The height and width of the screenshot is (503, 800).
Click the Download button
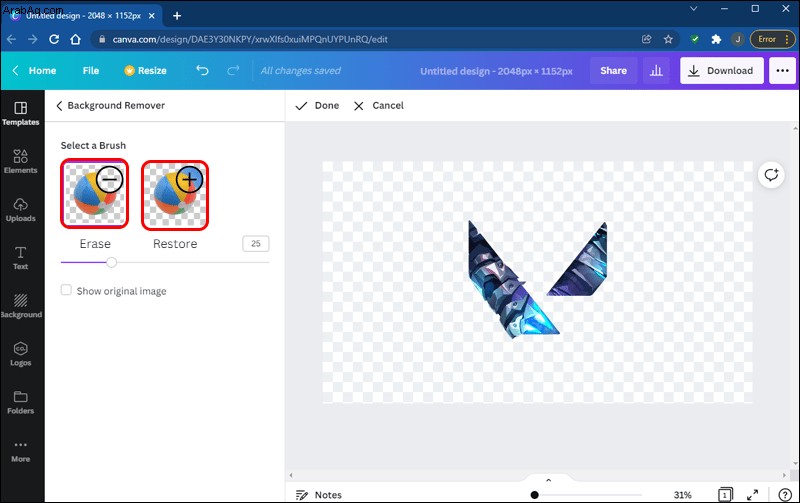tap(721, 70)
